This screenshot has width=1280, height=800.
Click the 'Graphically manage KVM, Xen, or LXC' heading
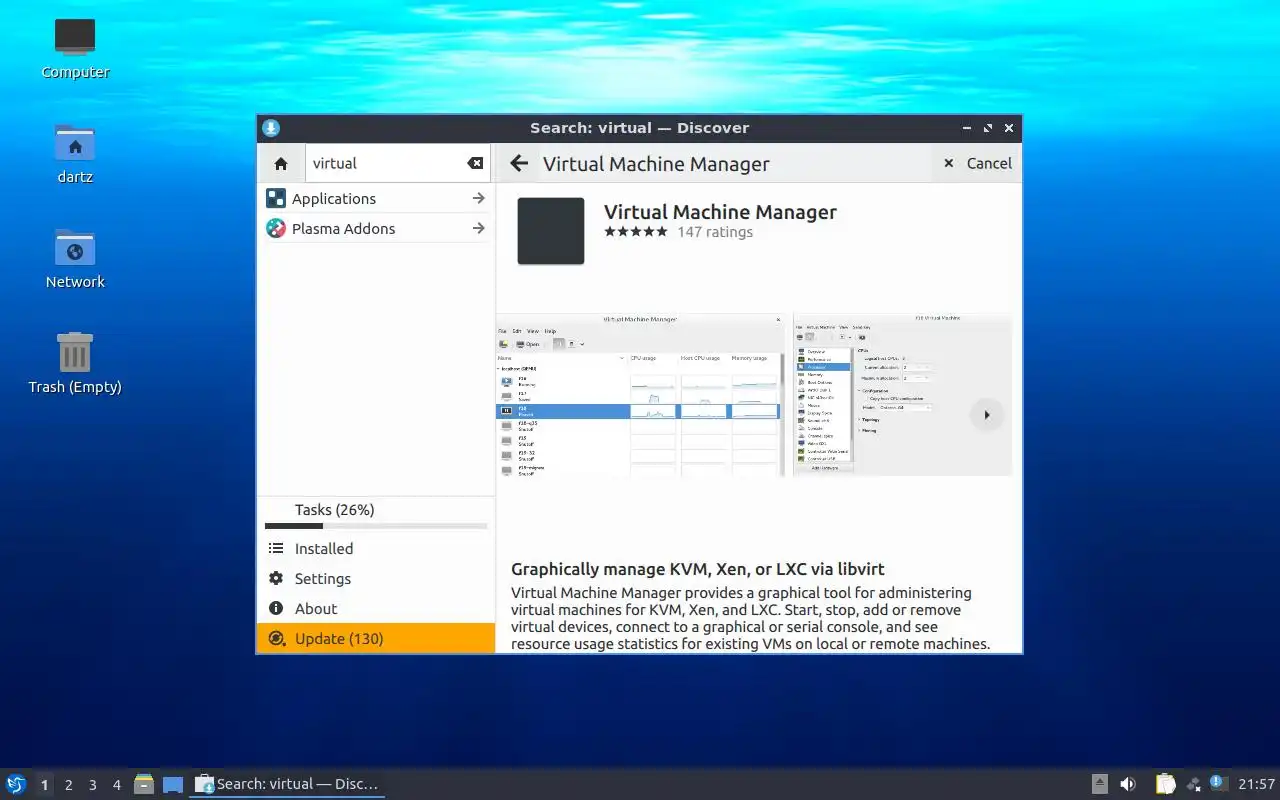point(698,569)
